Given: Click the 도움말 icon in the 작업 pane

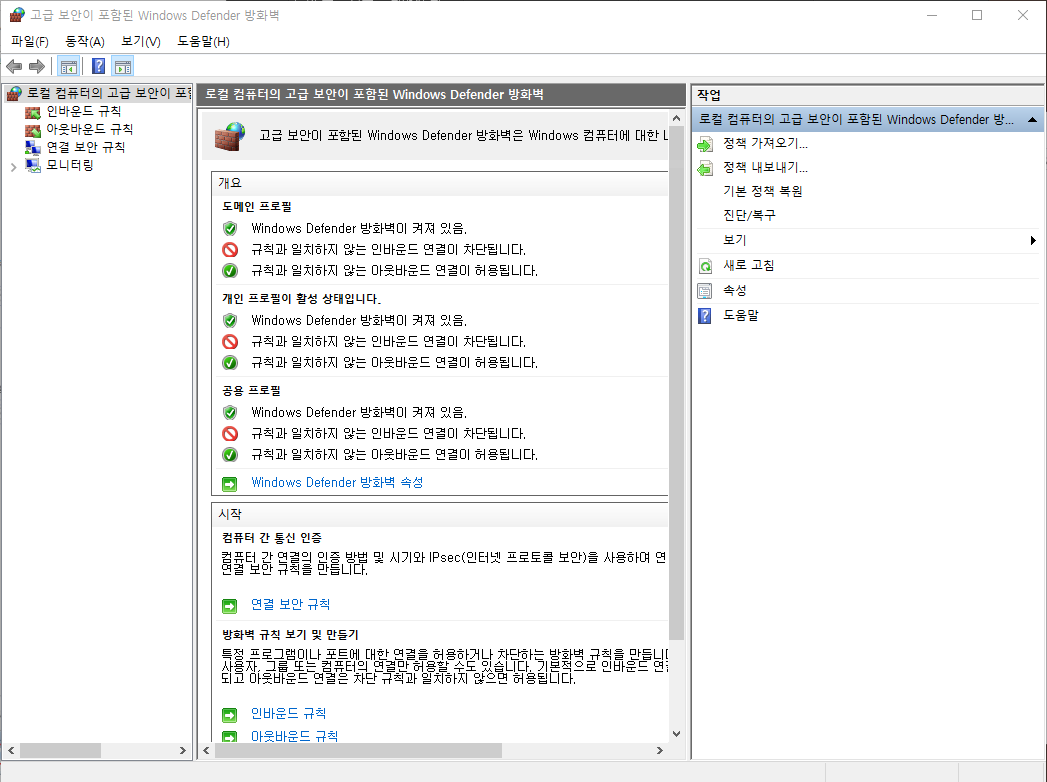Looking at the screenshot, I should (704, 314).
